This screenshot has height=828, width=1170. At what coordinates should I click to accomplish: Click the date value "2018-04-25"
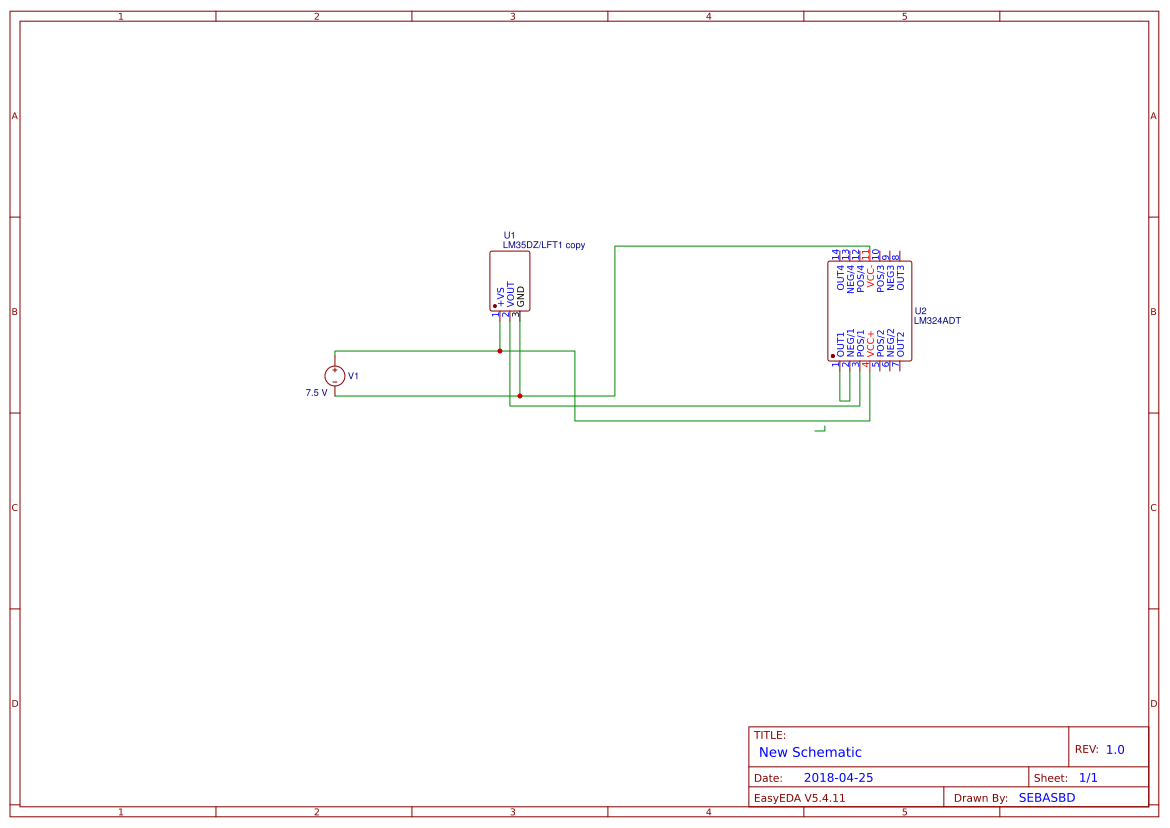point(838,778)
